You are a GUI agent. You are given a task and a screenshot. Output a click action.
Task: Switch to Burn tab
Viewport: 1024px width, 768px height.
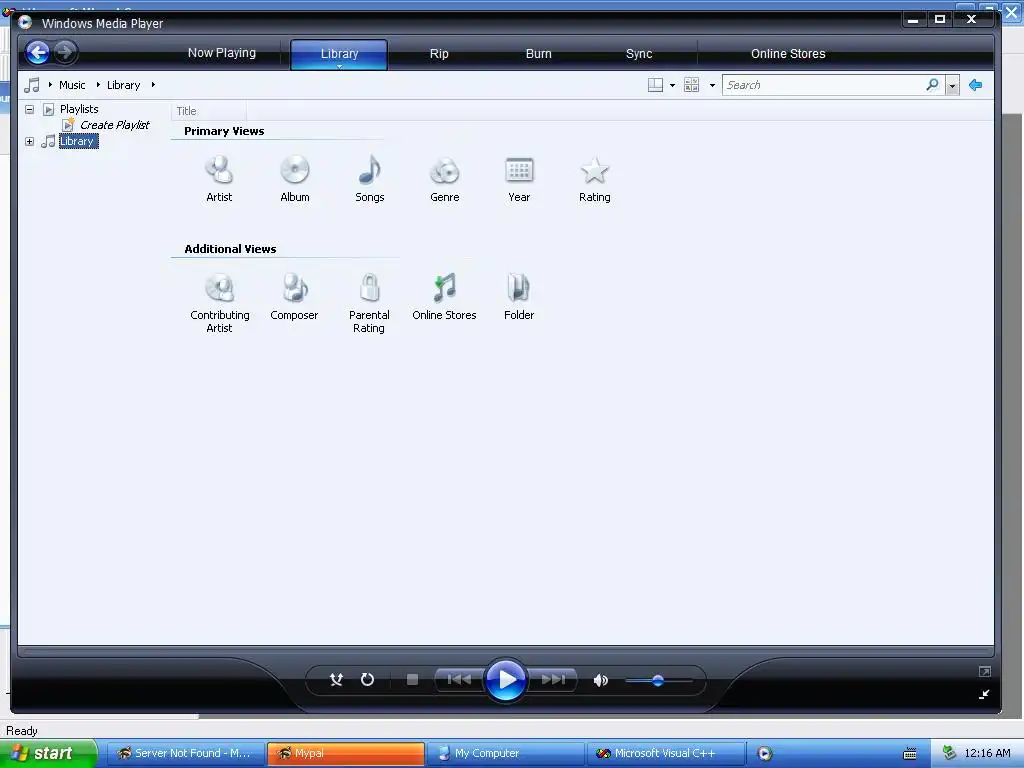point(539,54)
